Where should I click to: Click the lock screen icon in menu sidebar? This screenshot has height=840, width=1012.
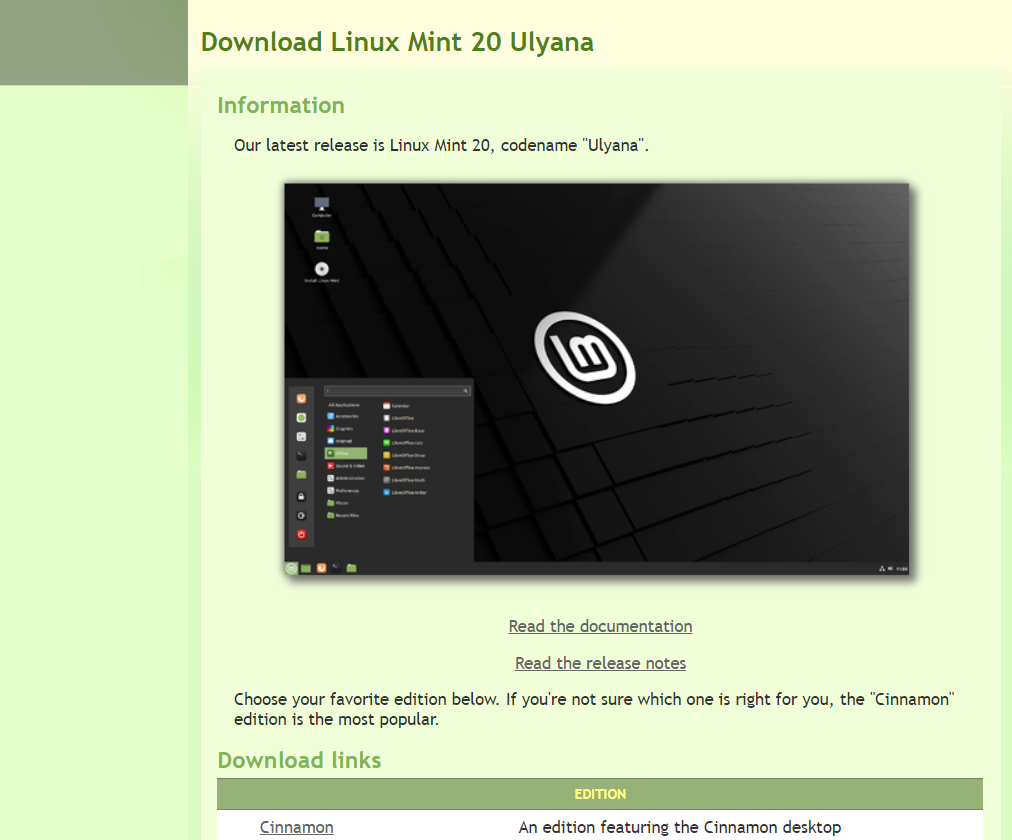pyautogui.click(x=301, y=496)
